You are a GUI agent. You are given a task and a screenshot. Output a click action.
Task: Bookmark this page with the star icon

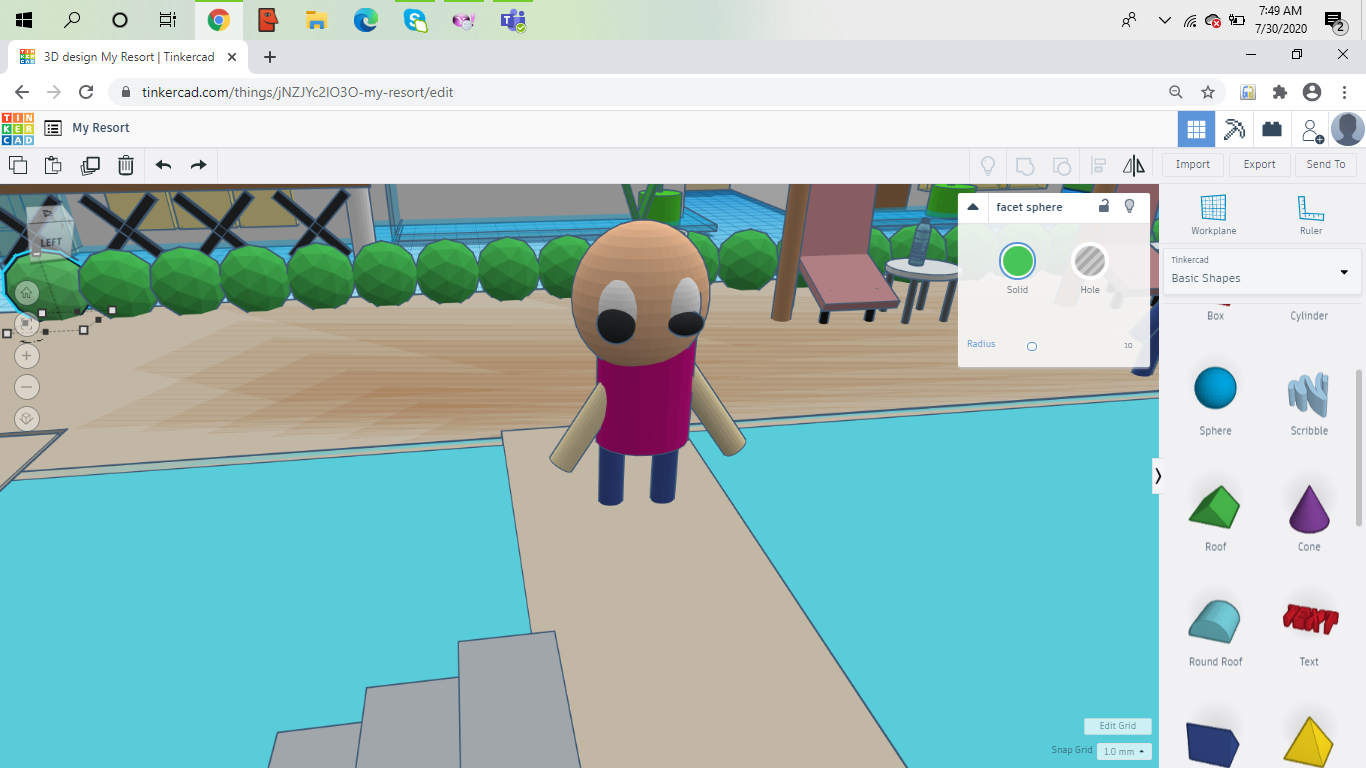click(x=1208, y=92)
